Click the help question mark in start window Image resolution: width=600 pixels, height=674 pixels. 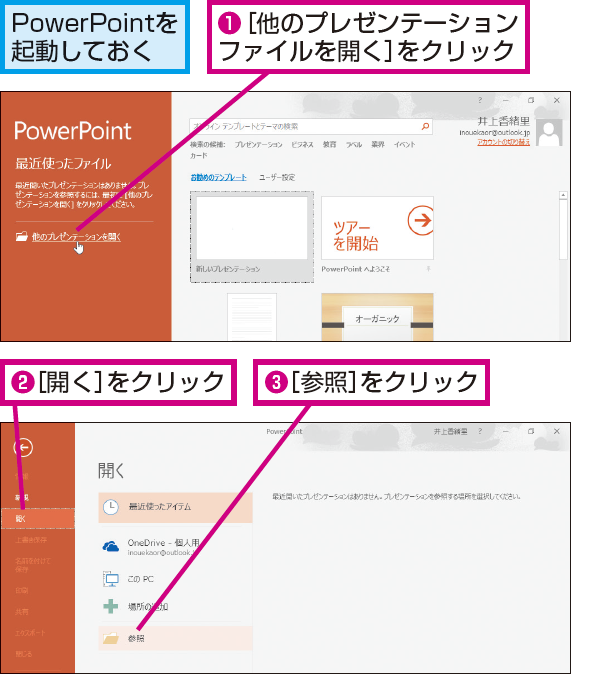click(x=480, y=100)
